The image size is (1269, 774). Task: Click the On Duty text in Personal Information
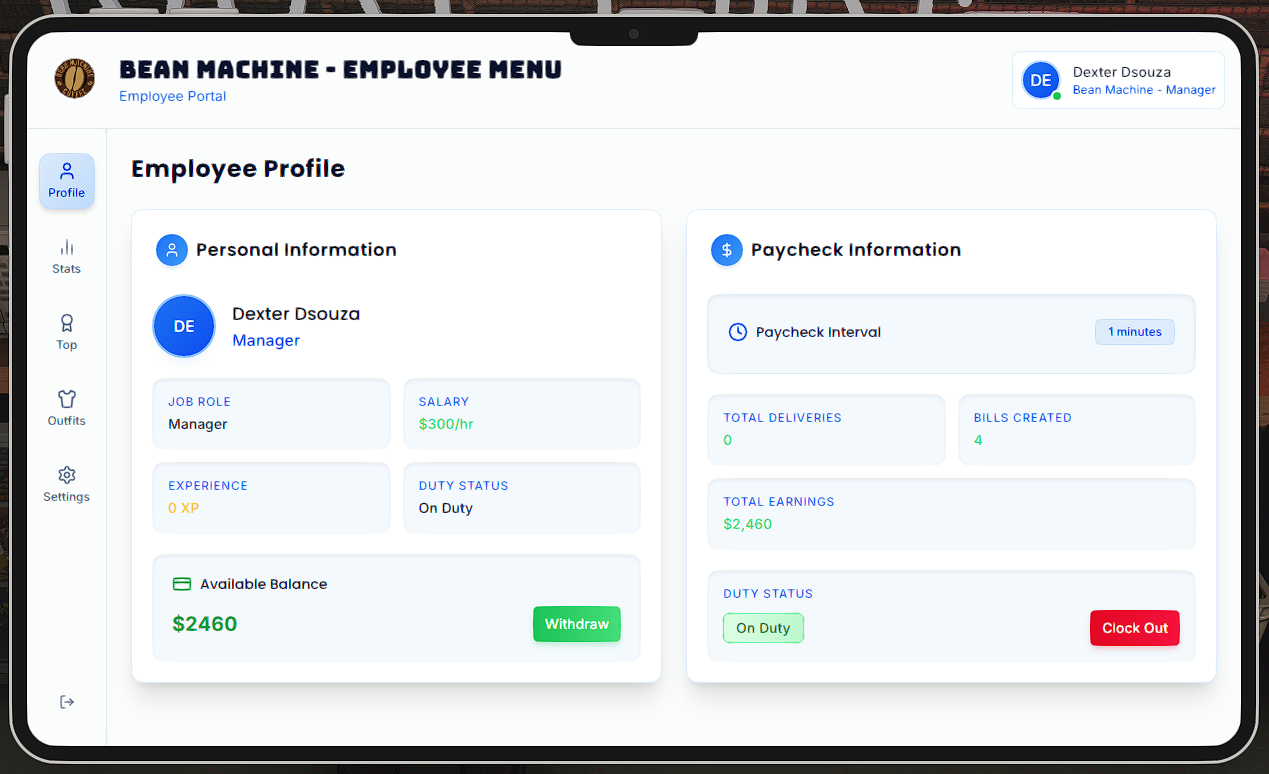(446, 508)
